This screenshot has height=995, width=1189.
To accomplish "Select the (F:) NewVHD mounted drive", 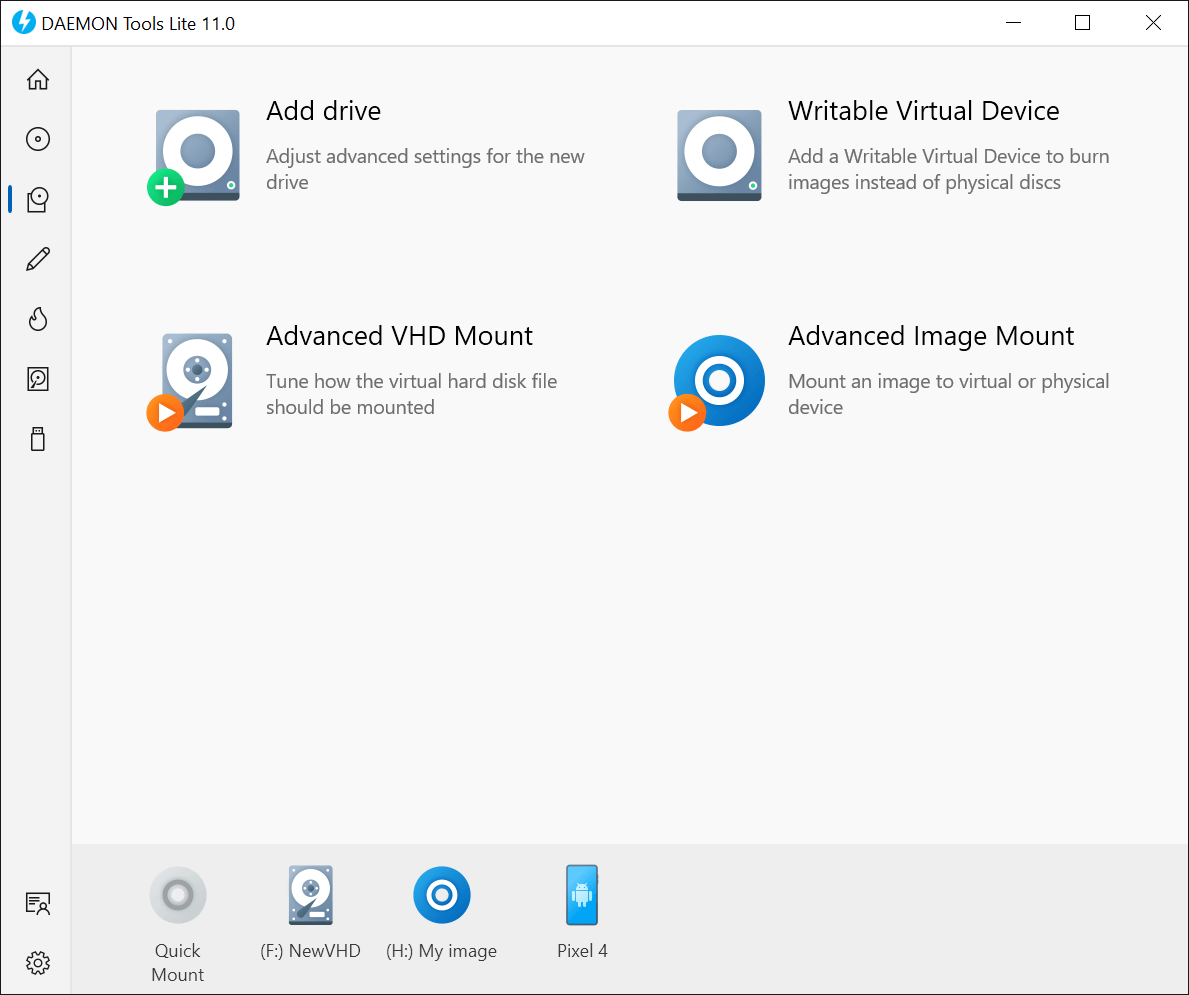I will (311, 894).
